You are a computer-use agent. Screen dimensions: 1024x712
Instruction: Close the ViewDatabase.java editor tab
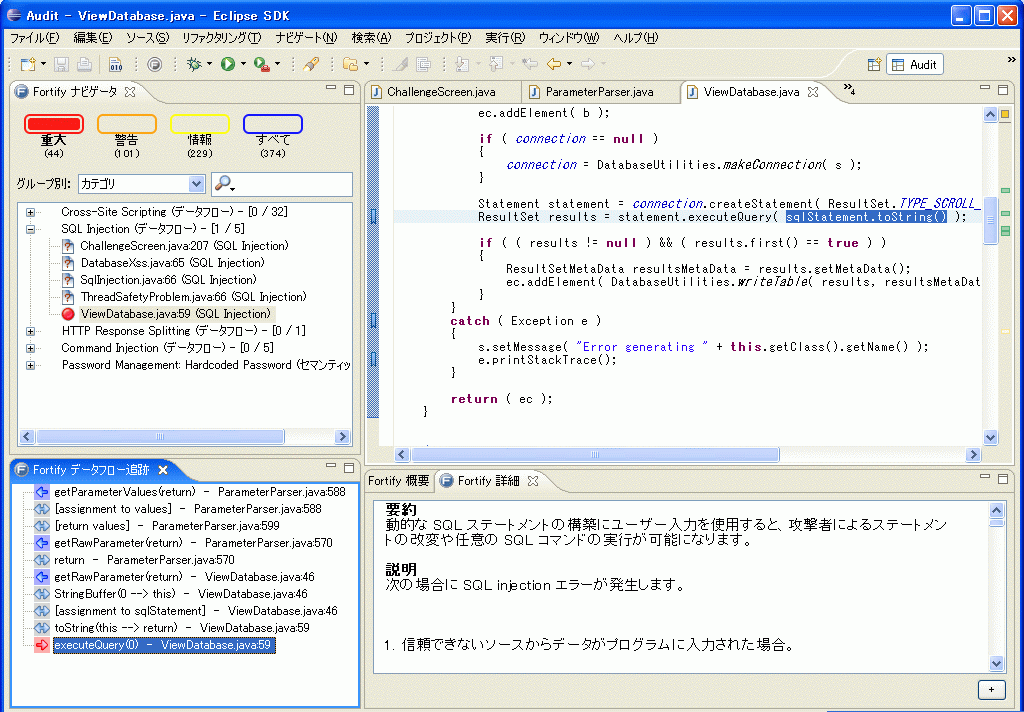pos(813,92)
